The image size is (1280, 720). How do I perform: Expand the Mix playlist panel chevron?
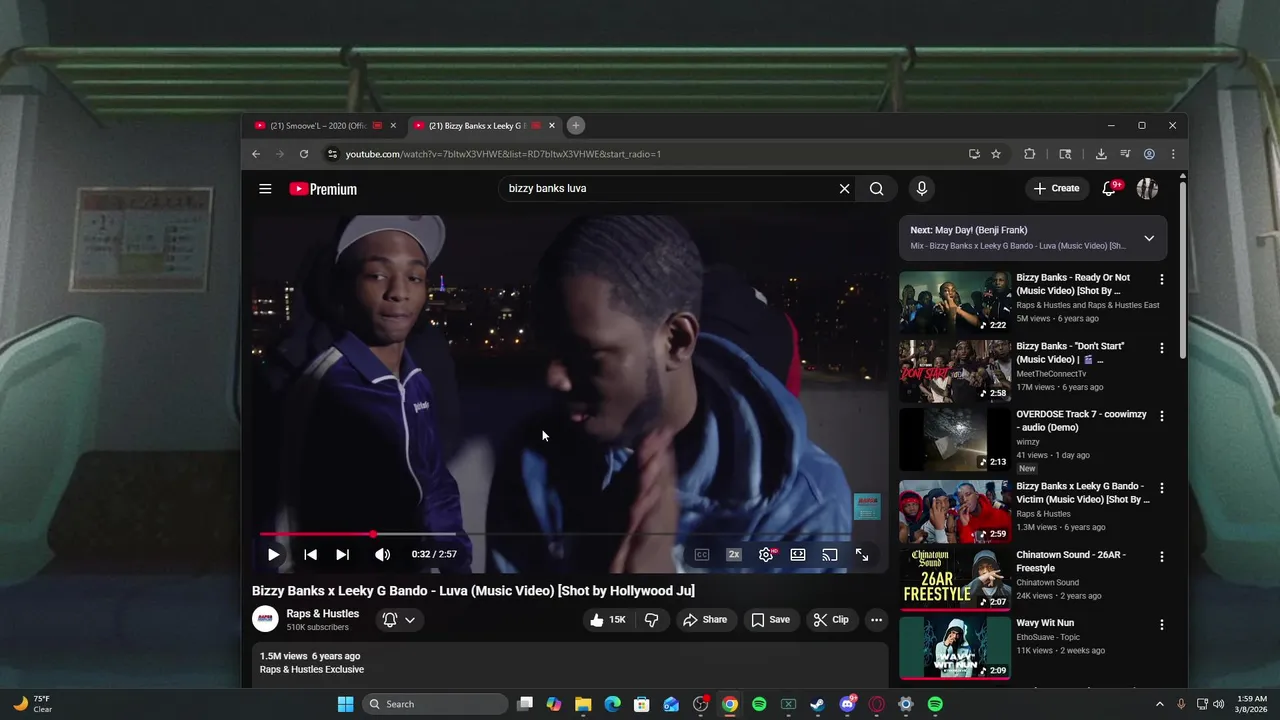(x=1149, y=238)
